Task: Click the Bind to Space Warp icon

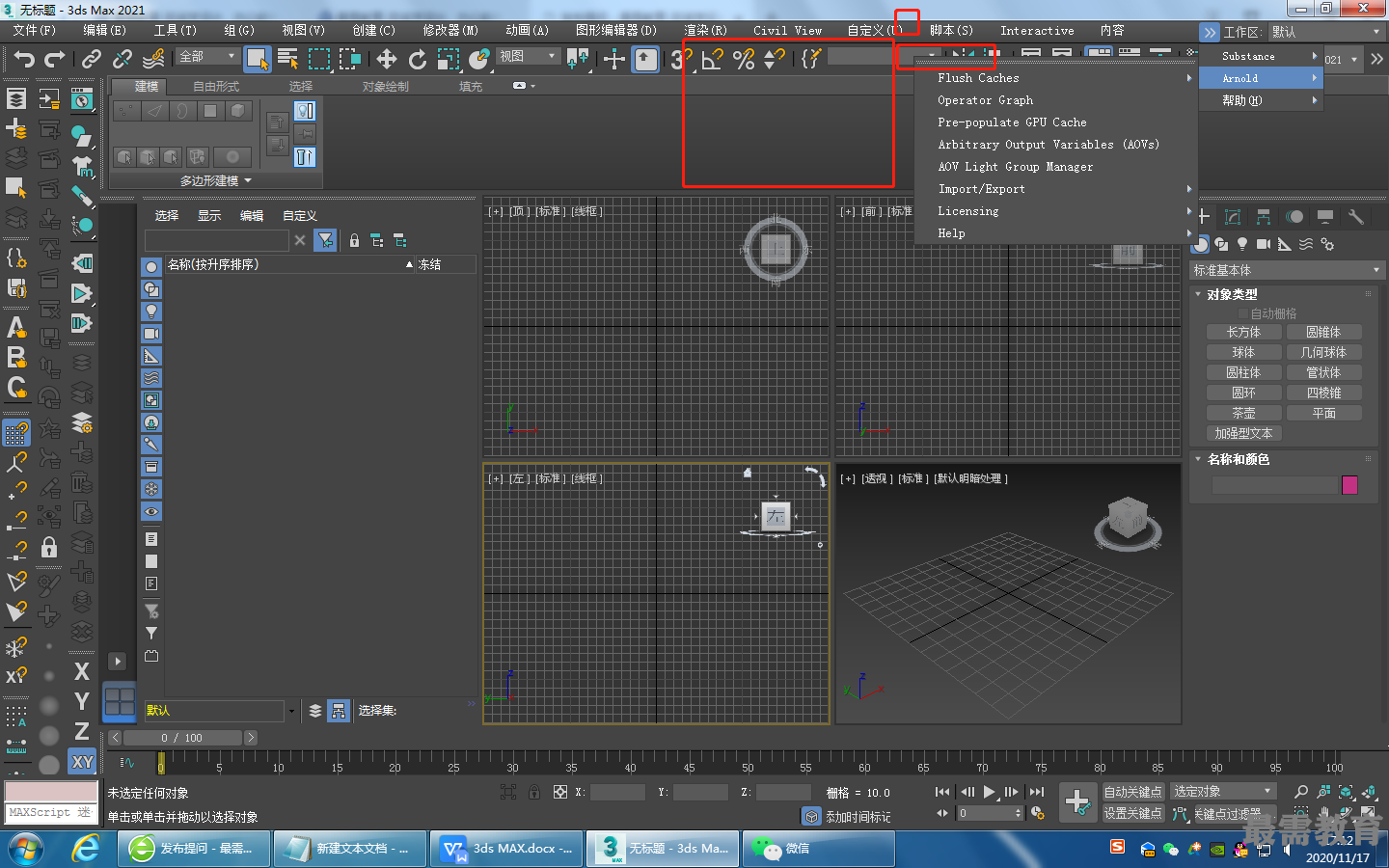Action: pyautogui.click(x=153, y=60)
